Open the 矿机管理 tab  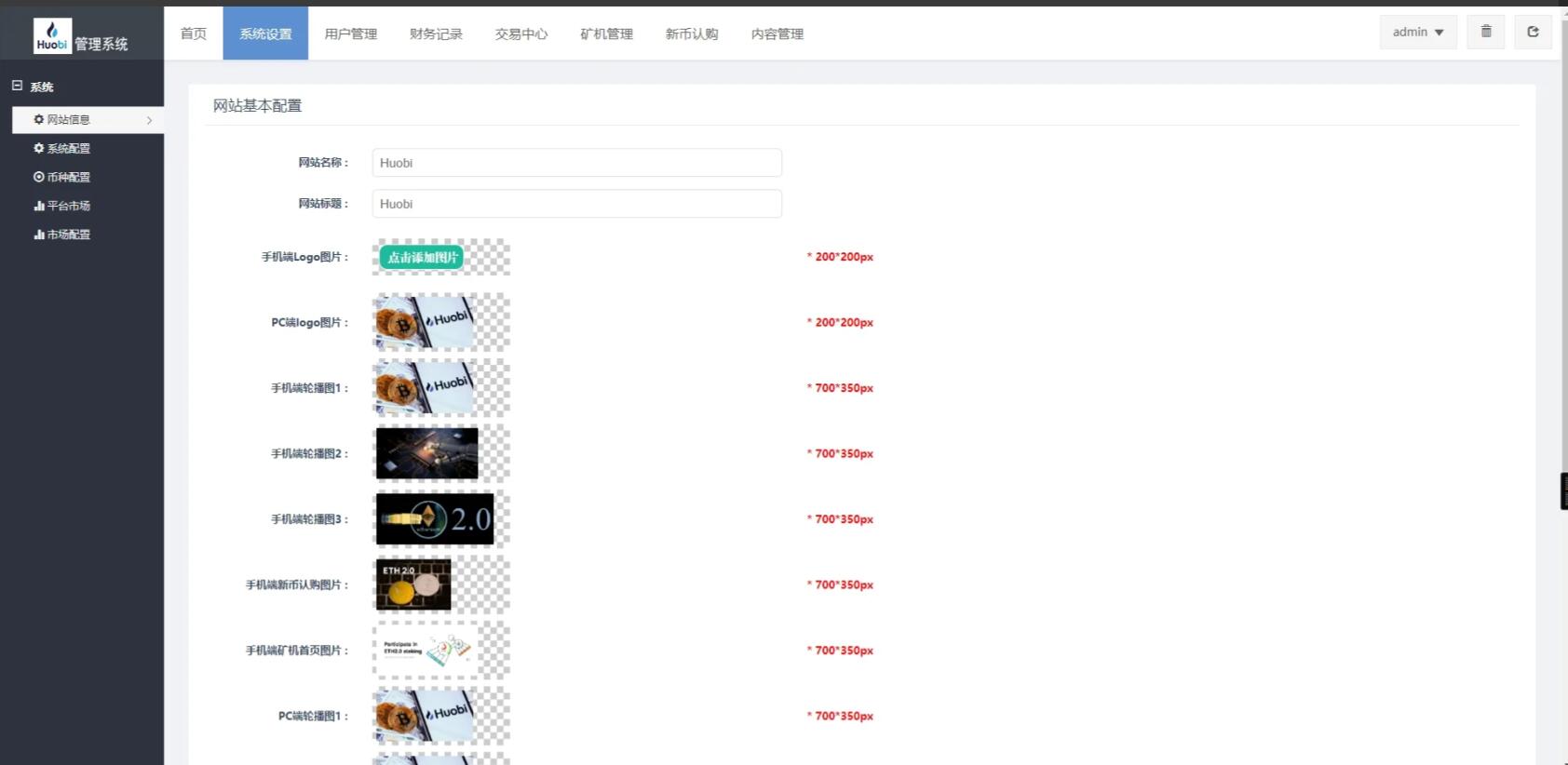coord(606,34)
